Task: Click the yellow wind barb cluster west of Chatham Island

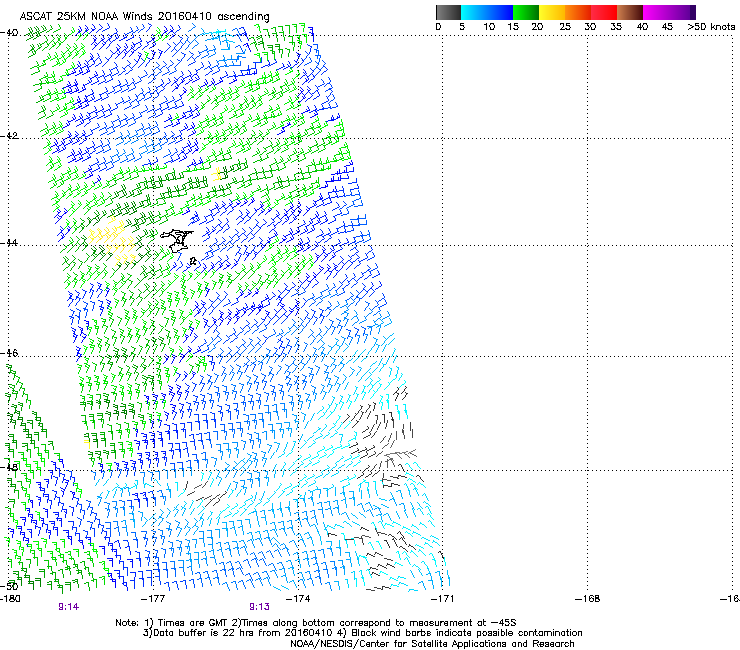Action: click(x=113, y=240)
